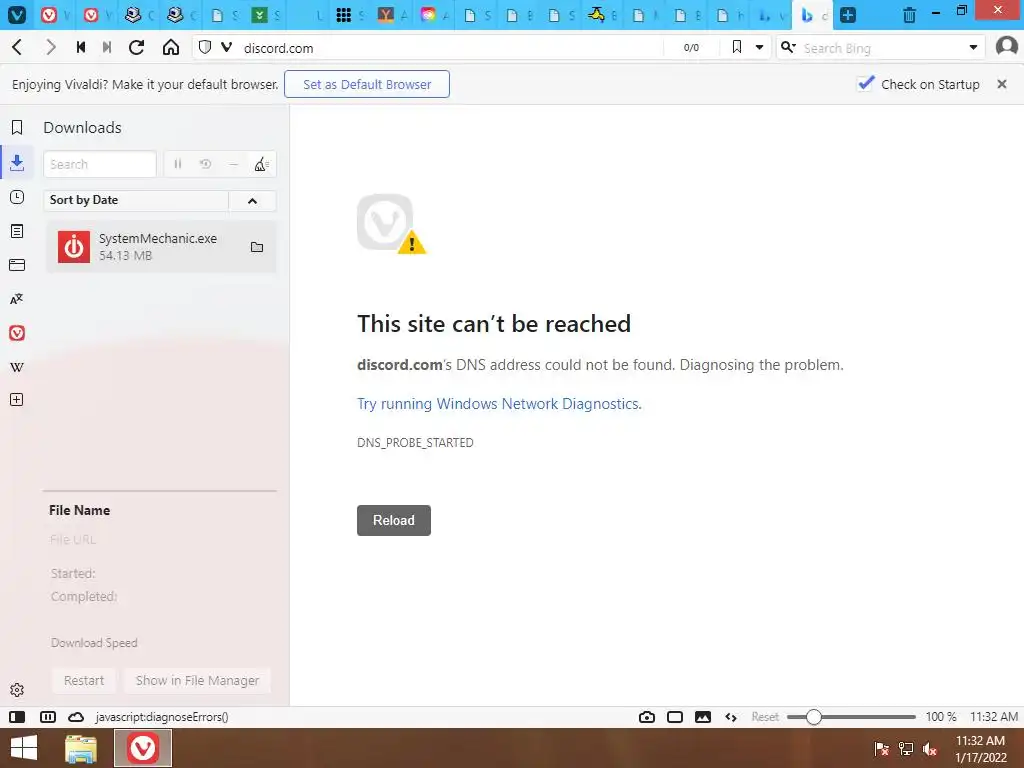Click the Reload button on error page
Screen dimensions: 1024x768
coord(394,520)
